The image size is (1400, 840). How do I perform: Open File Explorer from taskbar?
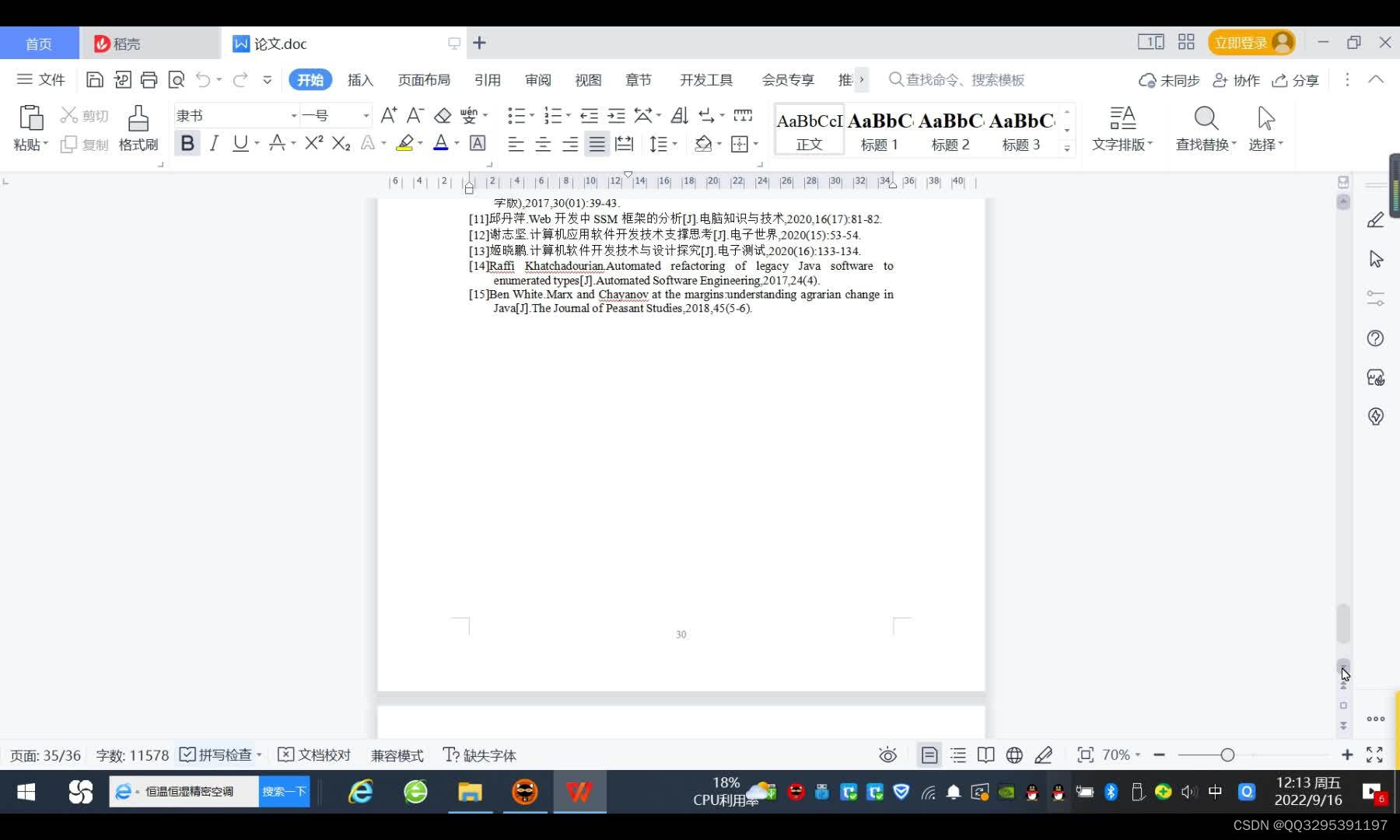(470, 792)
